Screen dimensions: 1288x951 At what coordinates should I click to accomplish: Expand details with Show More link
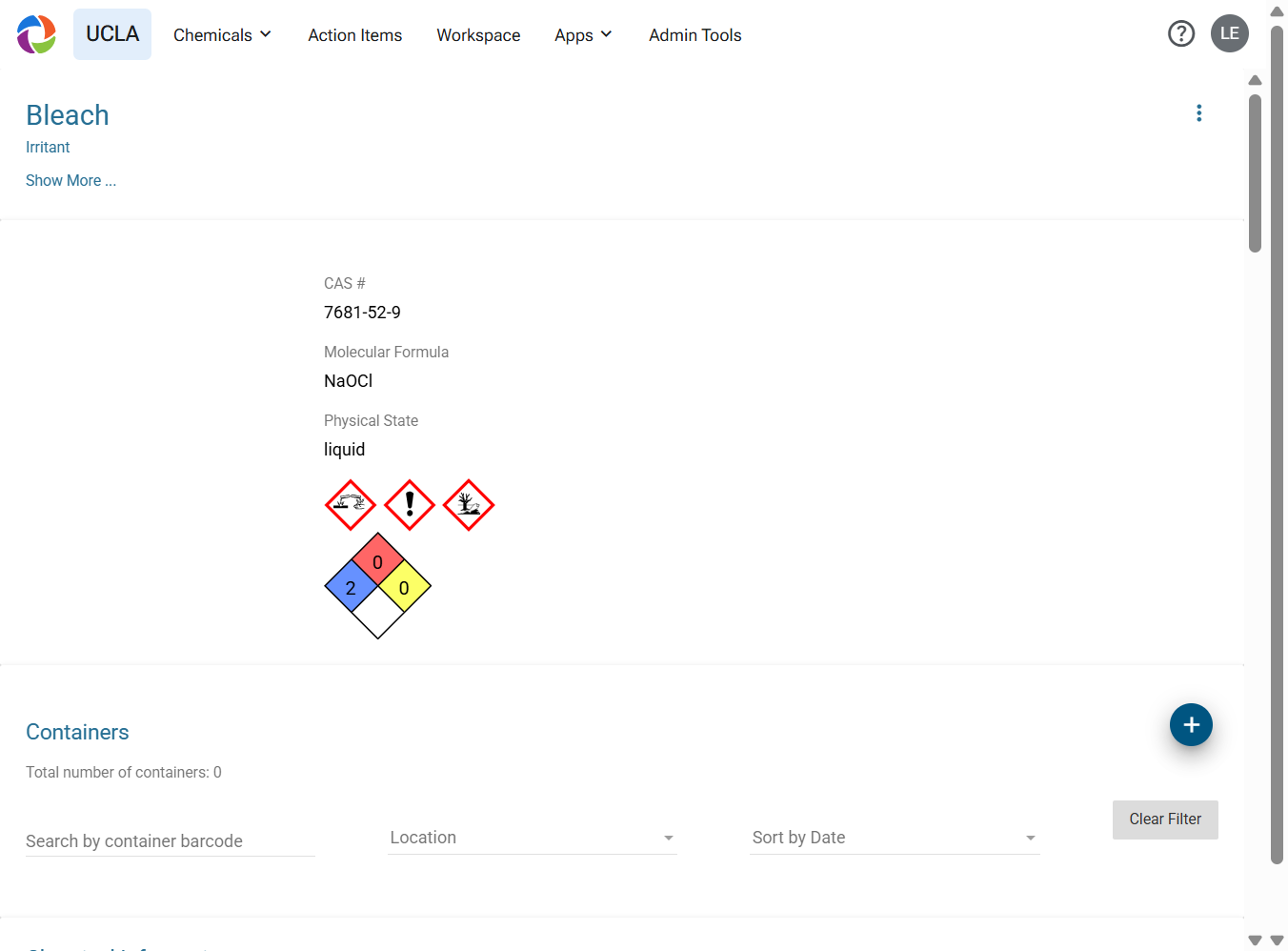point(71,181)
